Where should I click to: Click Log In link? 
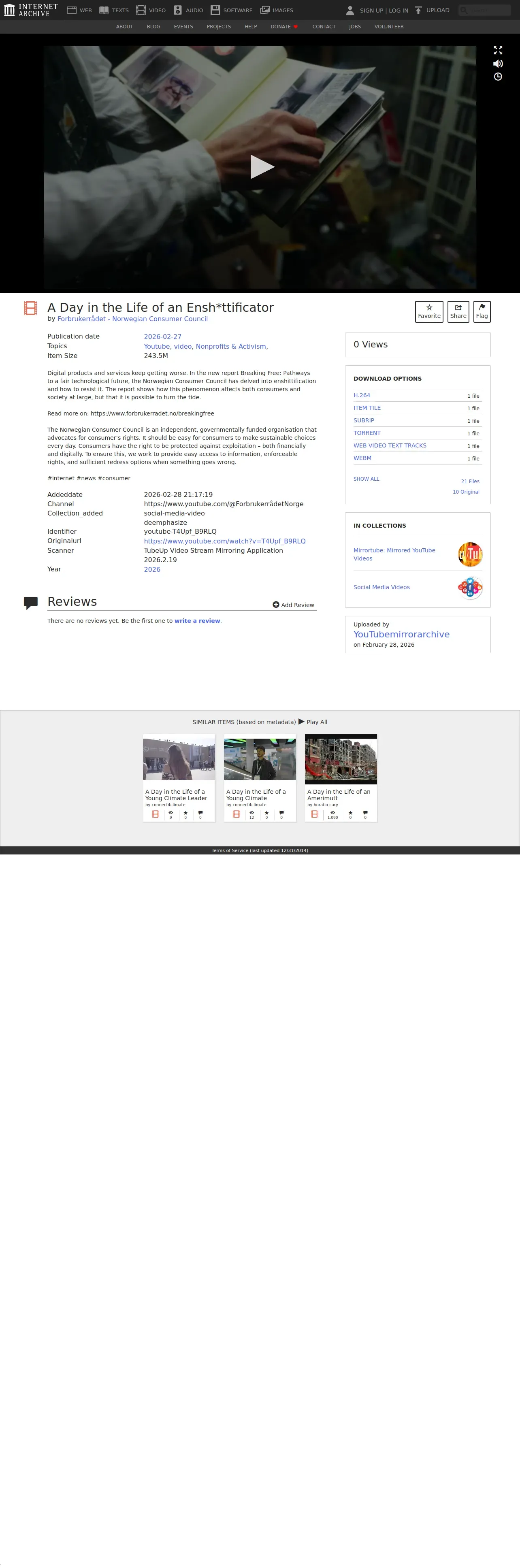coord(399,11)
